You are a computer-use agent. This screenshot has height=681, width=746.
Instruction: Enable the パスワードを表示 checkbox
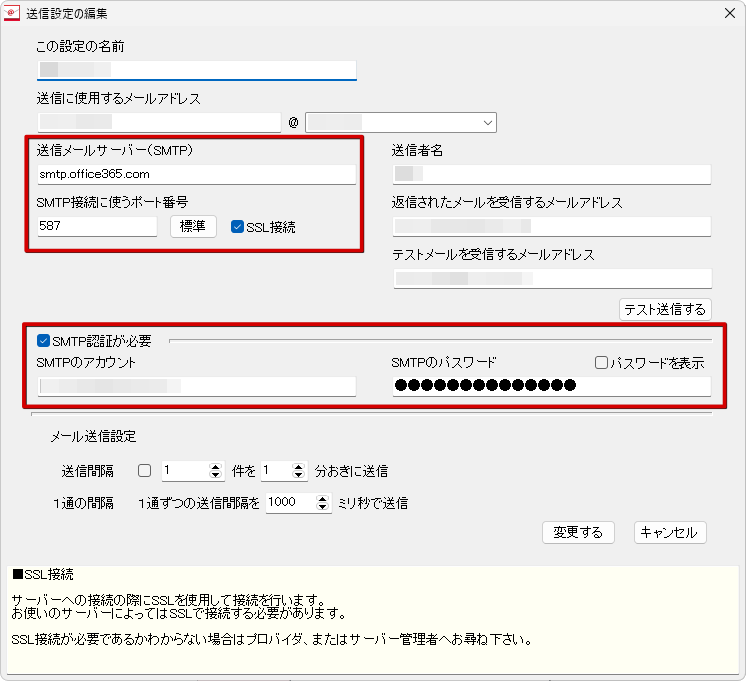coord(601,363)
